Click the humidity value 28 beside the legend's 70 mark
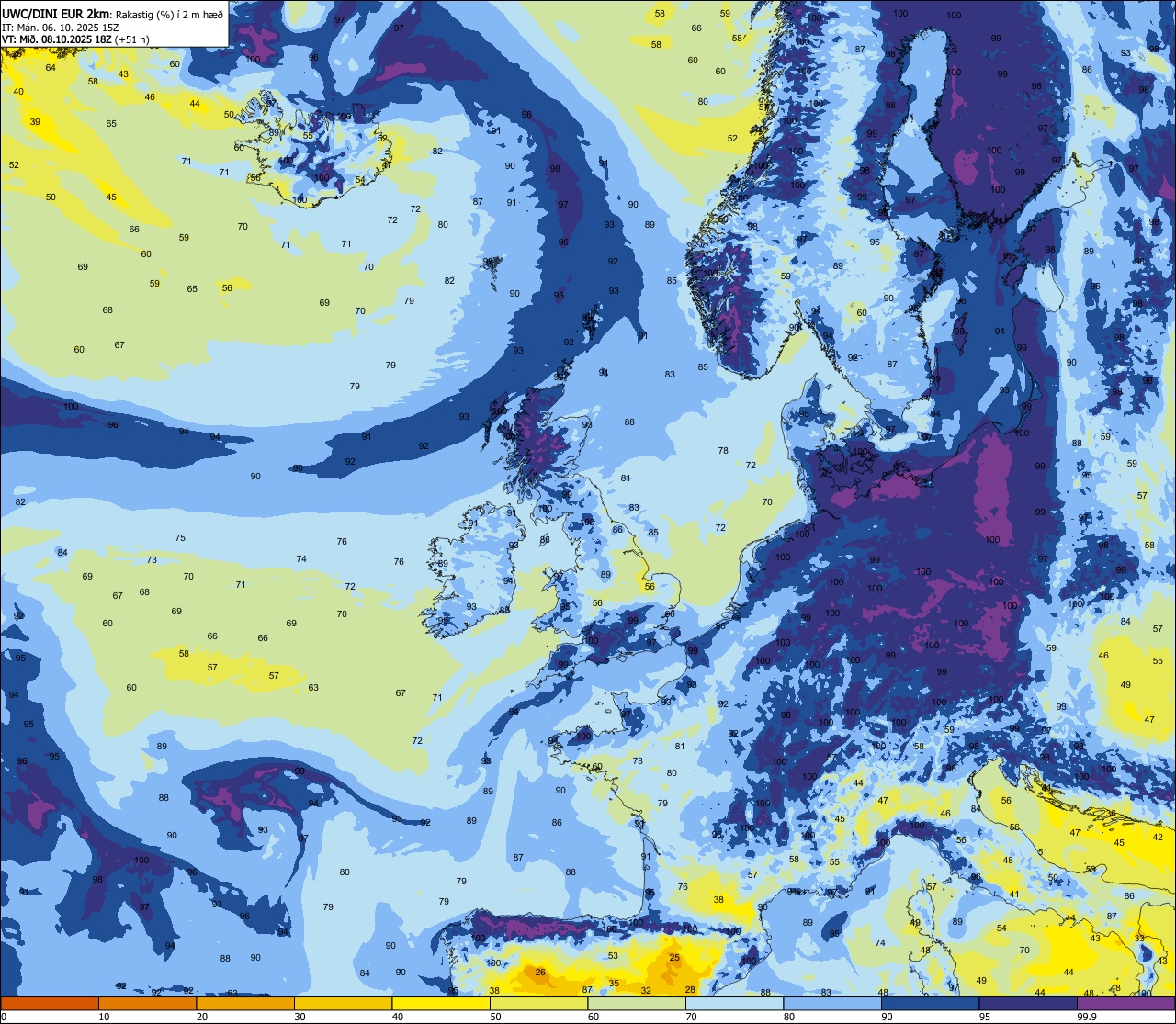The height and width of the screenshot is (1024, 1176). tap(690, 989)
